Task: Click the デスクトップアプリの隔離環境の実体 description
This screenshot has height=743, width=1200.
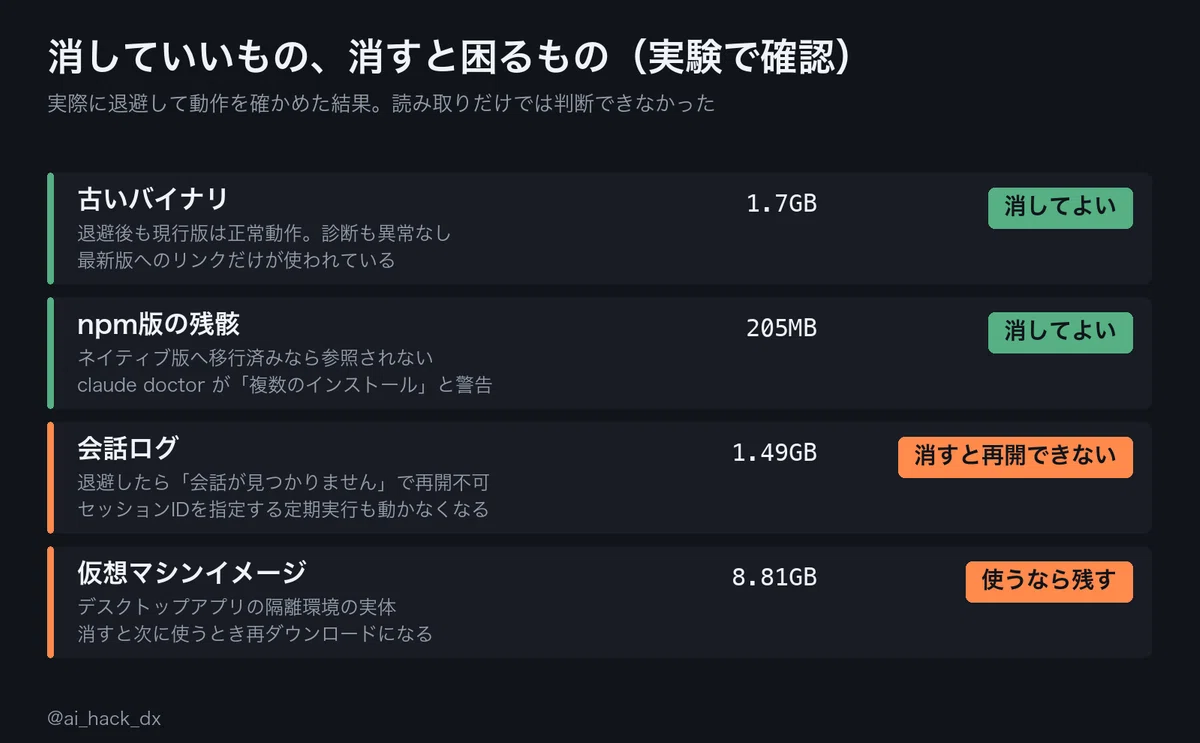Action: pyautogui.click(x=237, y=607)
